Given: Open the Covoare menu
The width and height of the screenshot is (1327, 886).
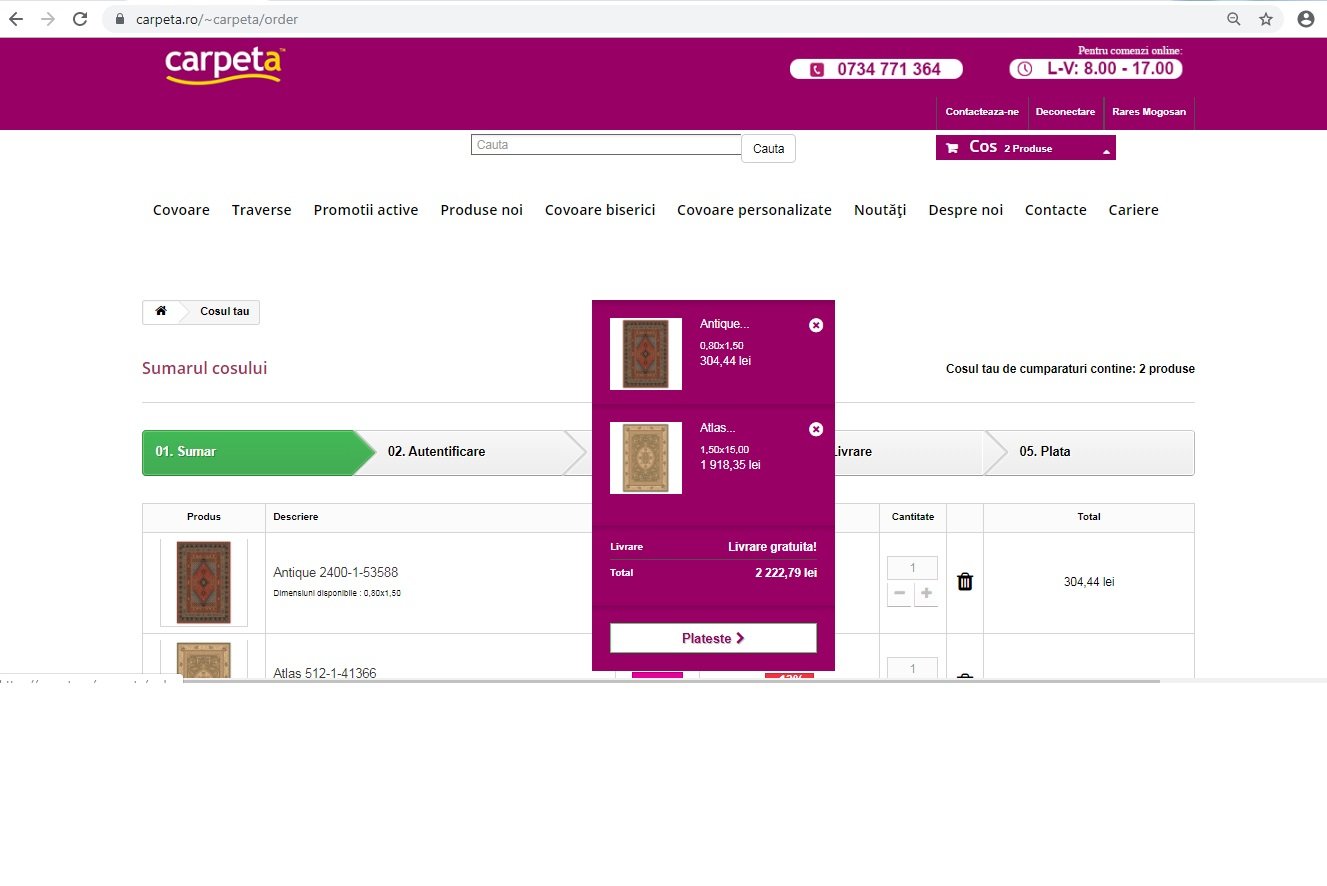Looking at the screenshot, I should click(181, 210).
